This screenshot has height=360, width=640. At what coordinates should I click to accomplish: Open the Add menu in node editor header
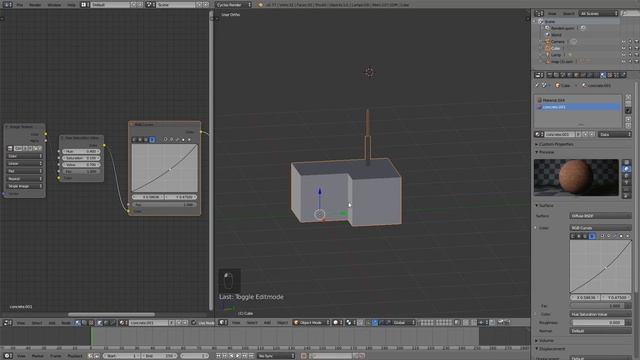pyautogui.click(x=52, y=322)
